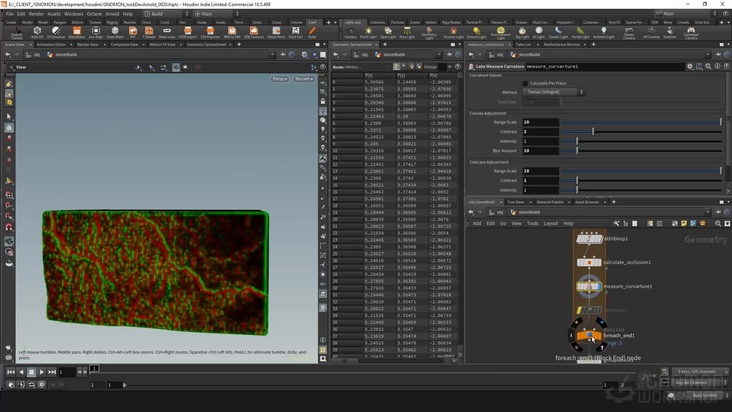Select the measure_curvature1 node in network
This screenshot has height=412, width=732.
pyautogui.click(x=590, y=286)
